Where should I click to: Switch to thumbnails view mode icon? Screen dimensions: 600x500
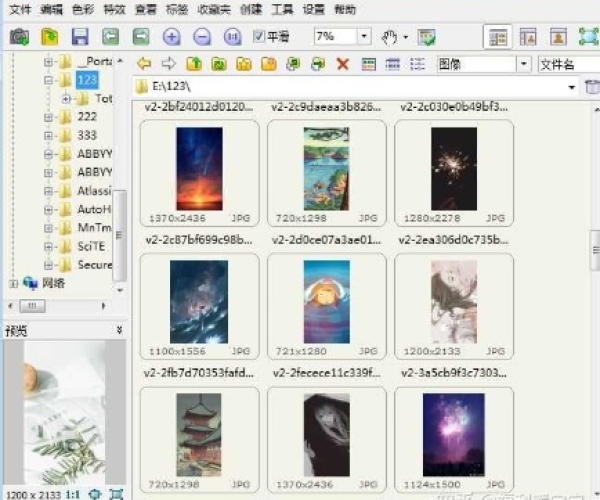[x=368, y=64]
